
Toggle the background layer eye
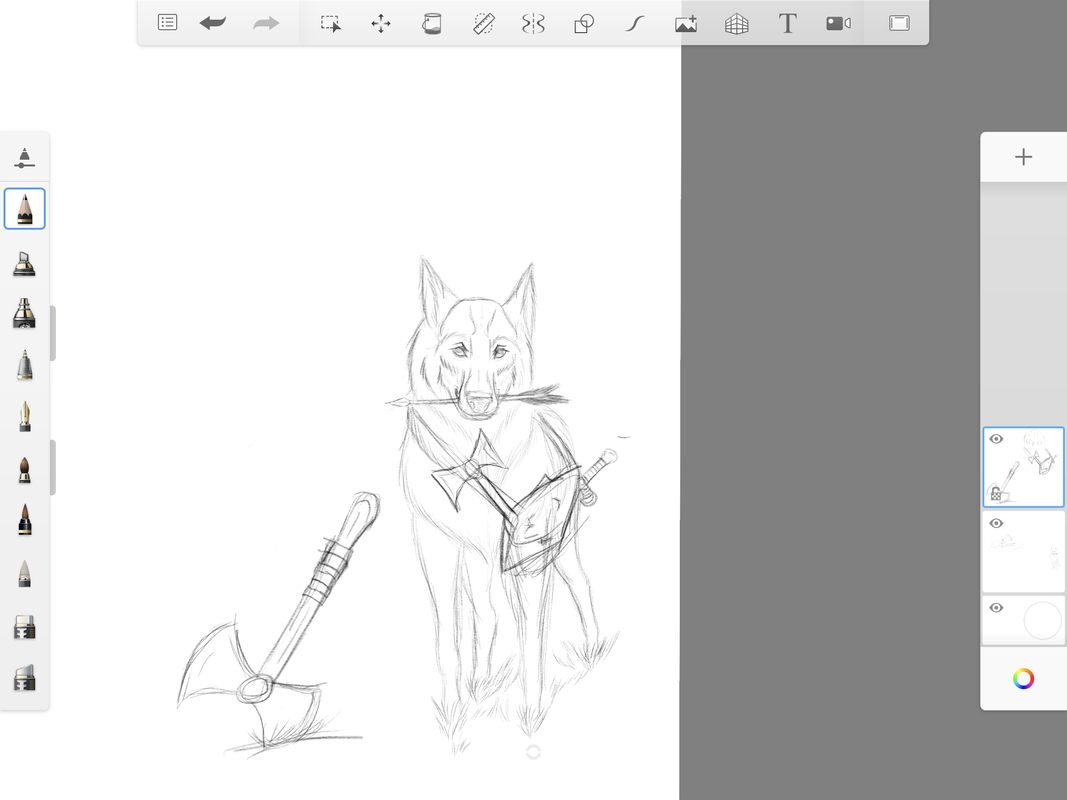996,607
